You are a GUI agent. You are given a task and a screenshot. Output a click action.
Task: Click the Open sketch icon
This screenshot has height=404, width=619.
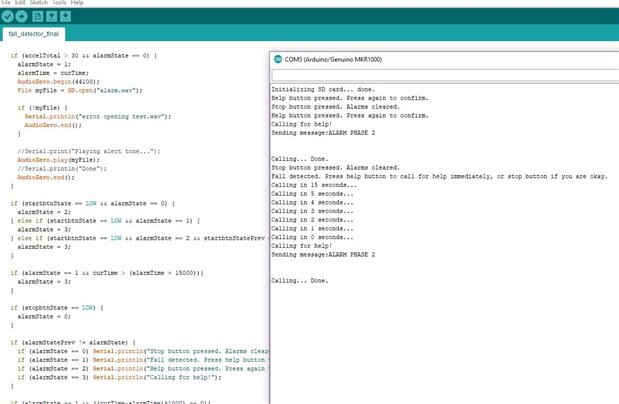52,17
